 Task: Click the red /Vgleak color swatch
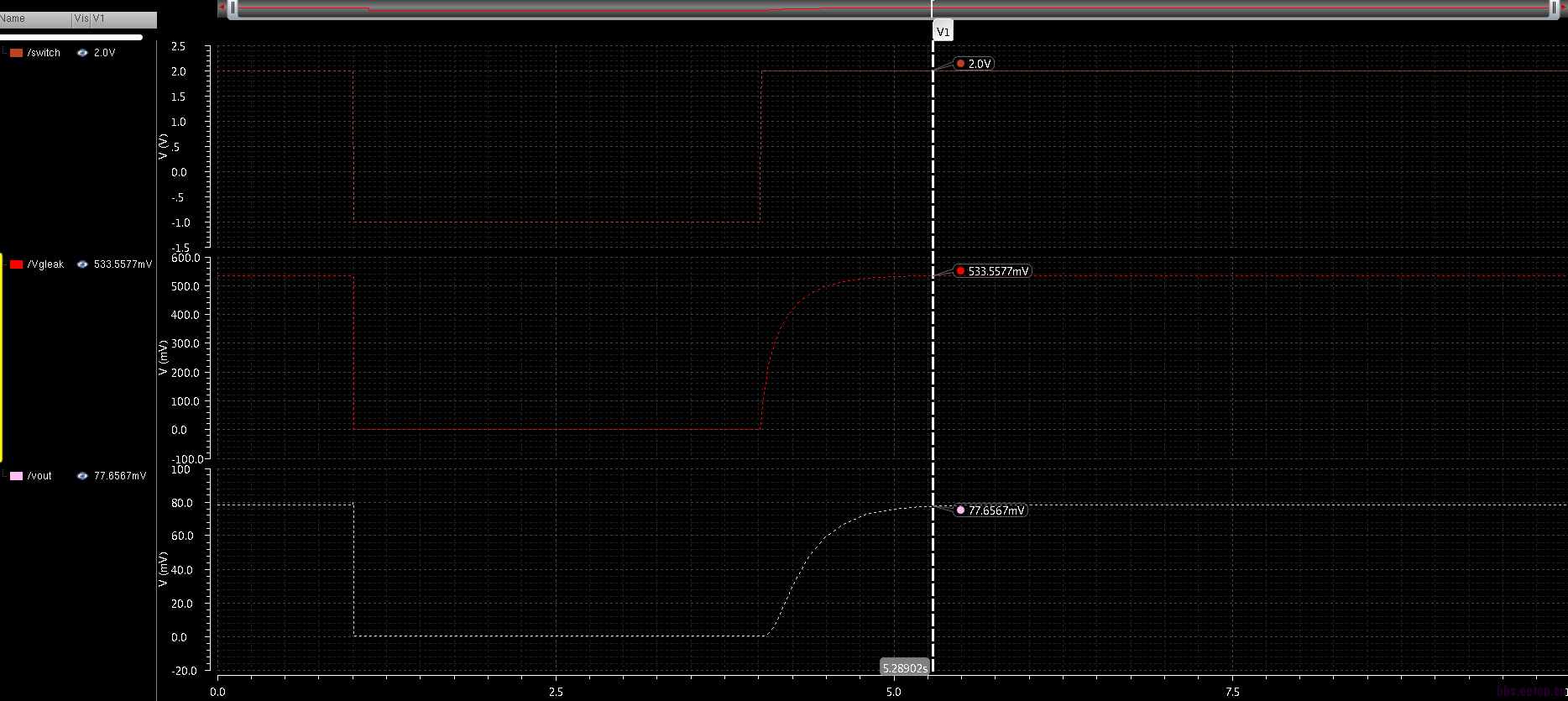pyautogui.click(x=16, y=264)
